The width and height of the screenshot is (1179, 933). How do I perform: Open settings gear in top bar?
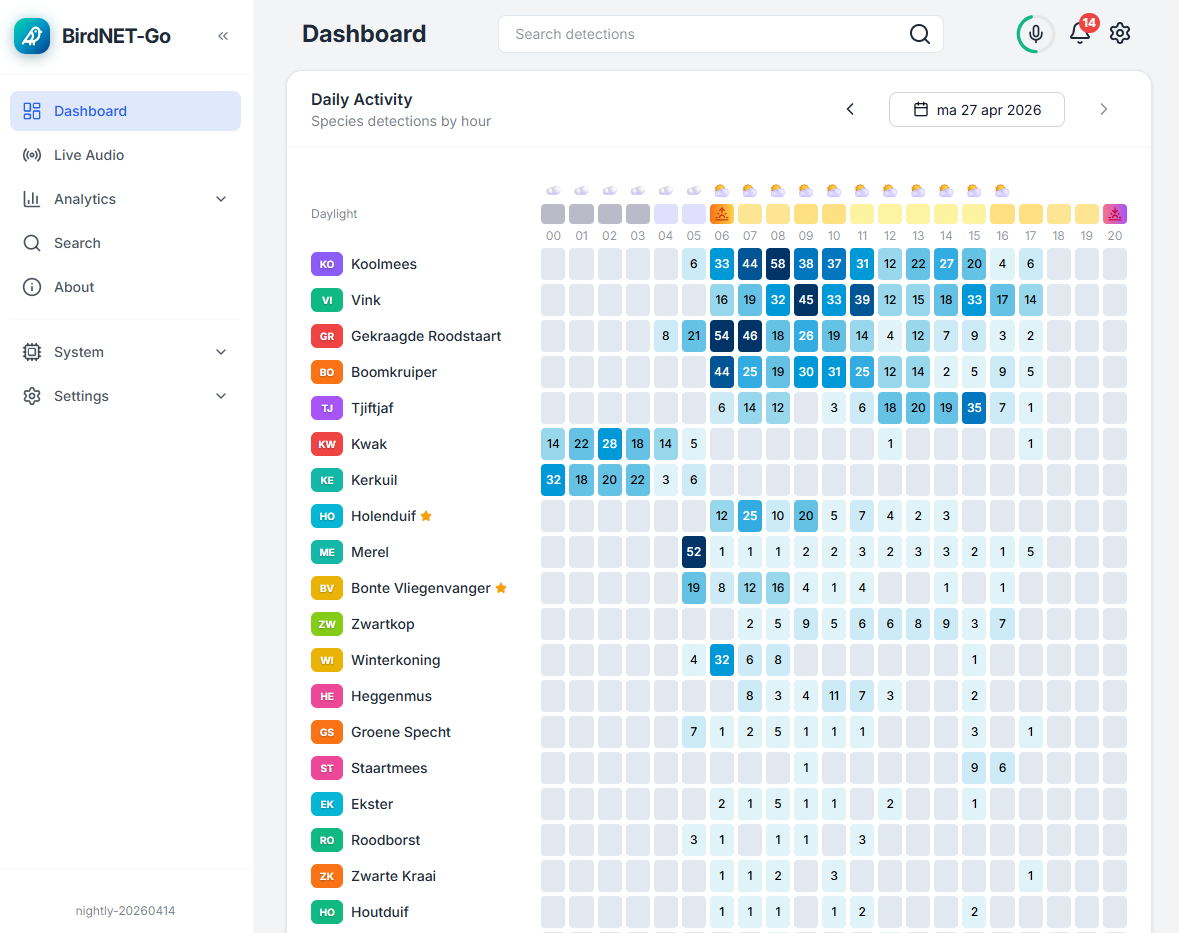click(x=1120, y=34)
